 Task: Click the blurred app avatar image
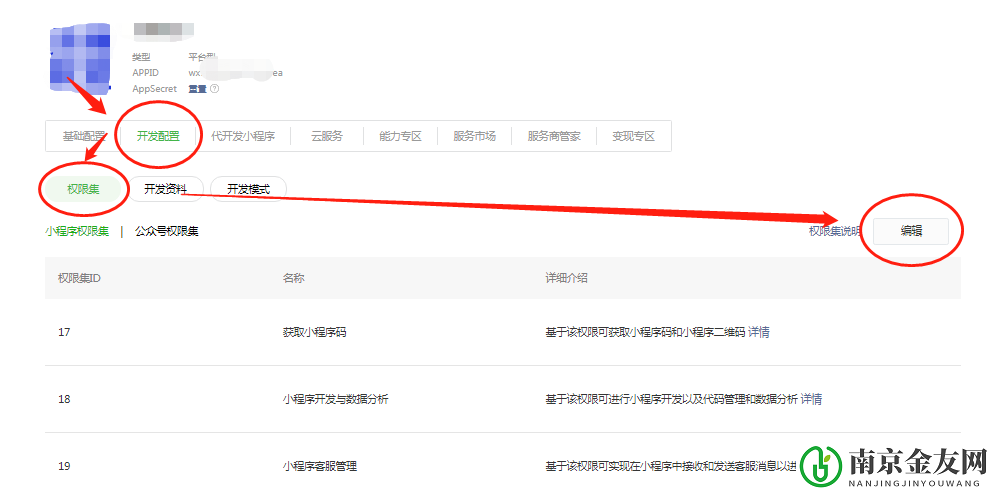click(x=79, y=58)
